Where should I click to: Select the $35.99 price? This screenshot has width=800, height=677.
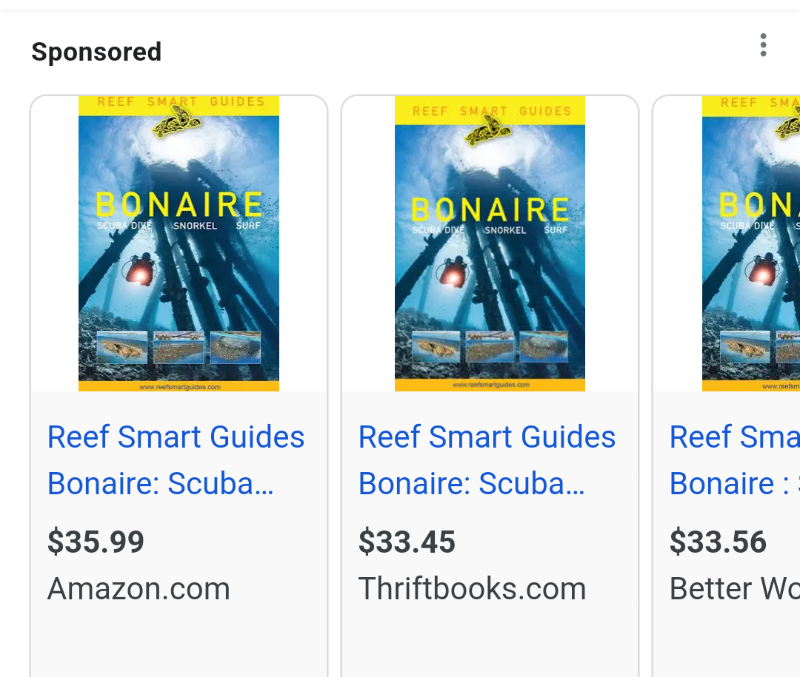96,542
